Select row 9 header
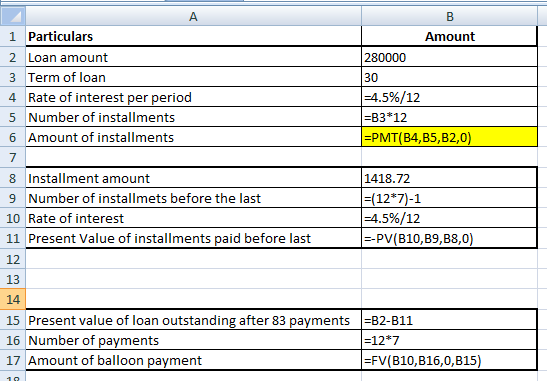This screenshot has width=547, height=381. tap(13, 198)
